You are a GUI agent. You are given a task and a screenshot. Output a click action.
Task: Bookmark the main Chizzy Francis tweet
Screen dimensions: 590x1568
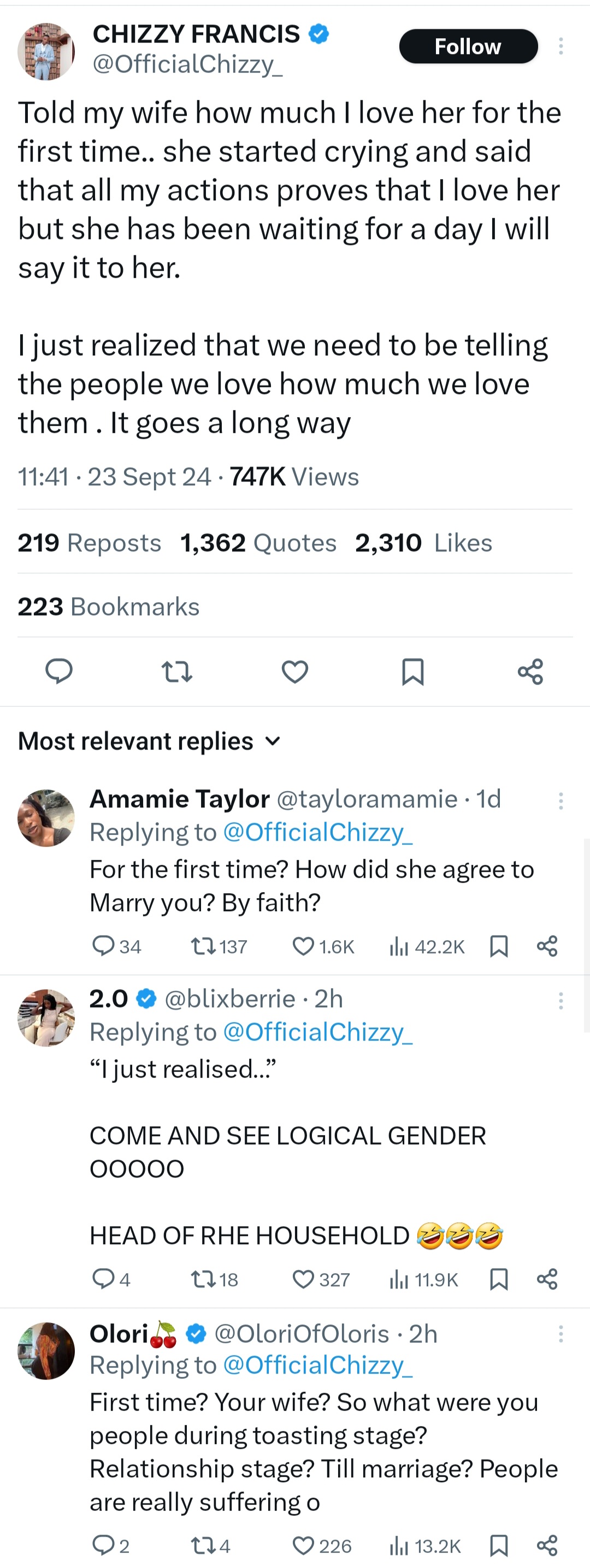[x=413, y=672]
